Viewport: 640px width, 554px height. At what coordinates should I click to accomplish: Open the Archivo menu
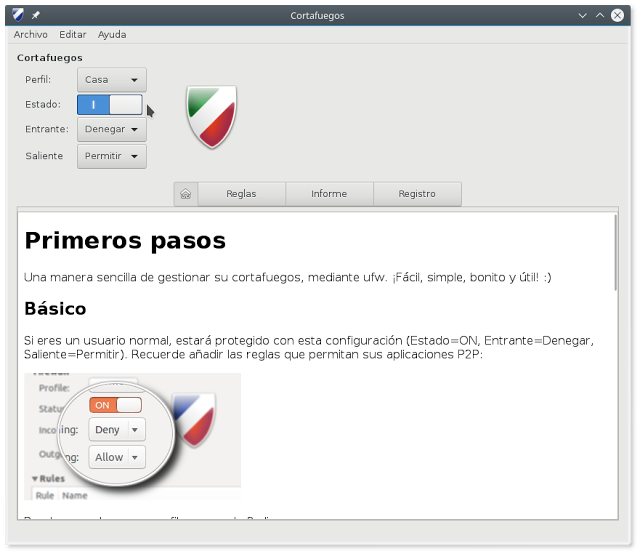point(31,35)
